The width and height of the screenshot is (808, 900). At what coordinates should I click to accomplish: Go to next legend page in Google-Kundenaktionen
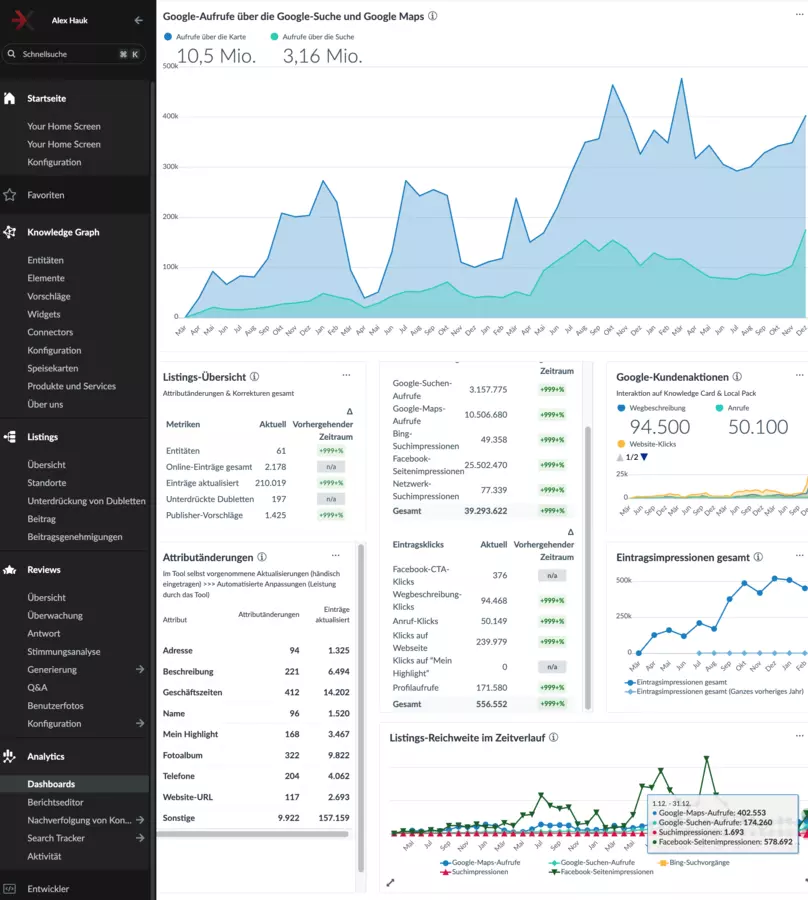coord(644,457)
